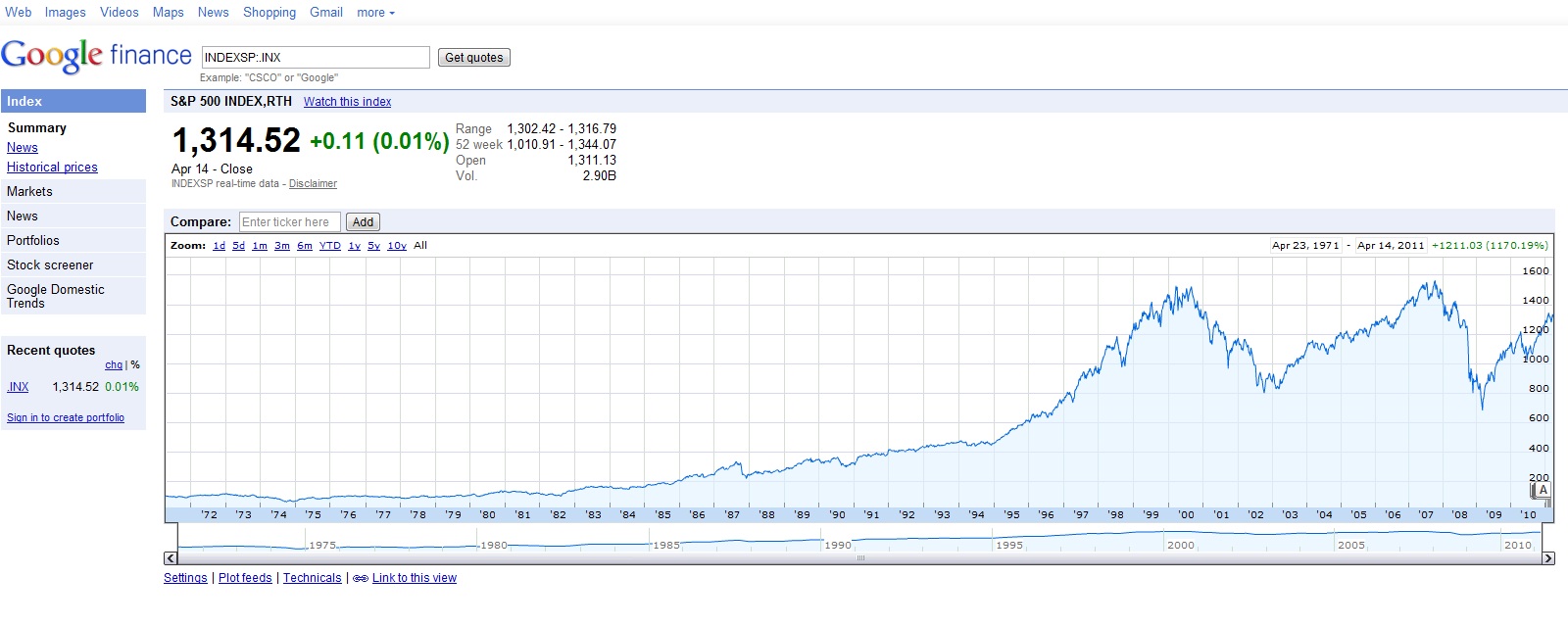Viewport: 1568px width, 626px height.
Task: Click Sign in to create portfolio
Action: coord(66,418)
